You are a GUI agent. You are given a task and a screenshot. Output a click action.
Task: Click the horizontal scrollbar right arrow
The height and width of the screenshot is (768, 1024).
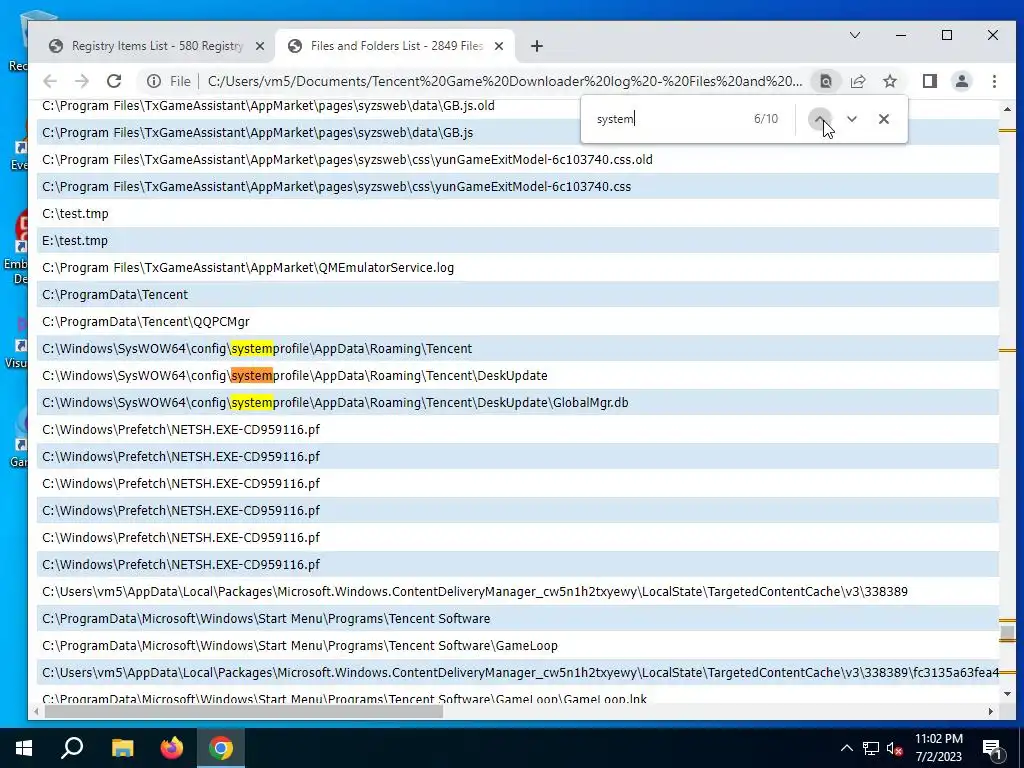point(991,711)
